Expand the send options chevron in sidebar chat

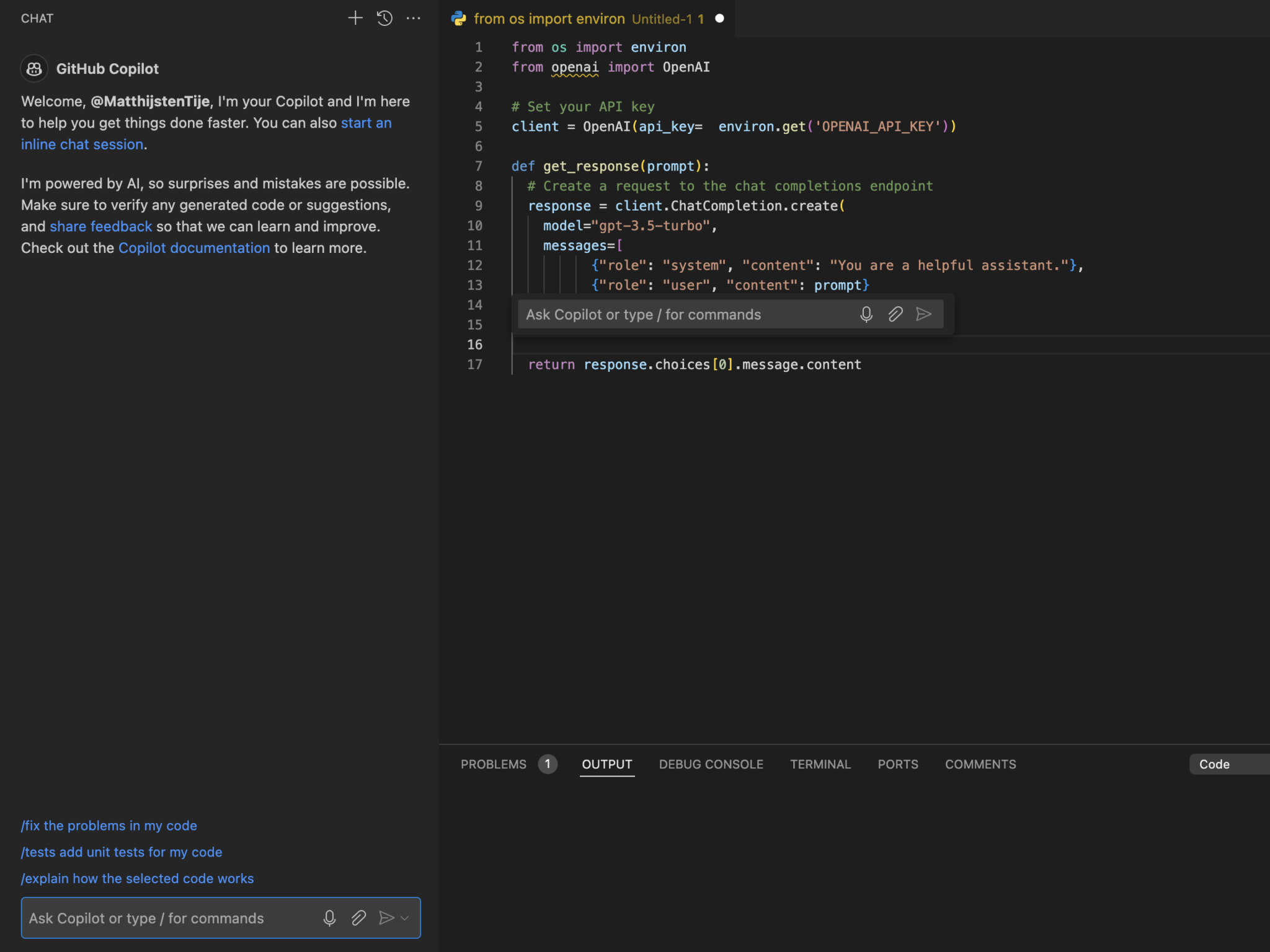[x=404, y=918]
